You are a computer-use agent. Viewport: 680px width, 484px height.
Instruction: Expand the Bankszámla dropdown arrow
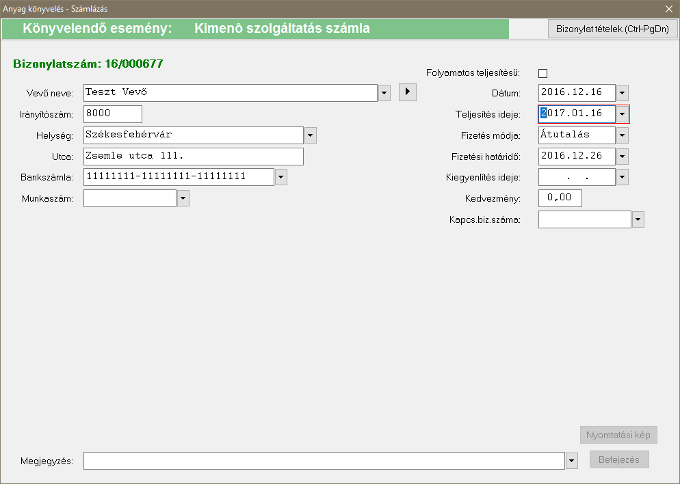(x=281, y=177)
